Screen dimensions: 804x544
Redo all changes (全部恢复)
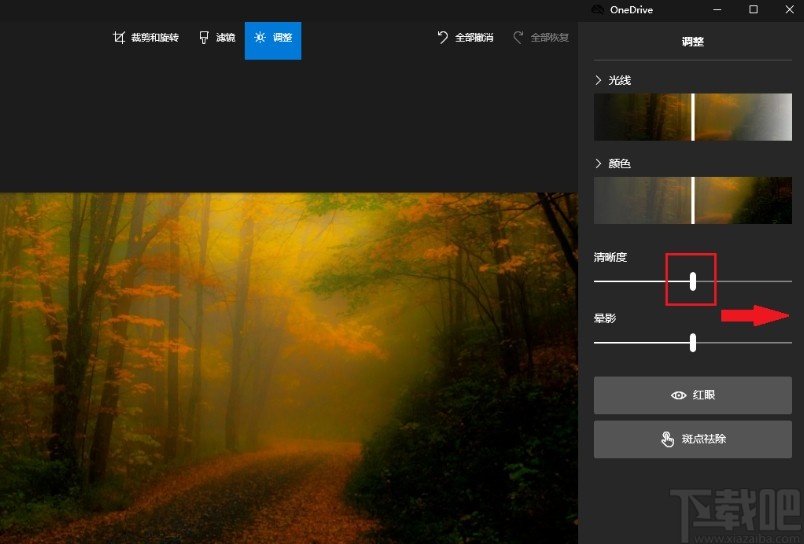541,37
